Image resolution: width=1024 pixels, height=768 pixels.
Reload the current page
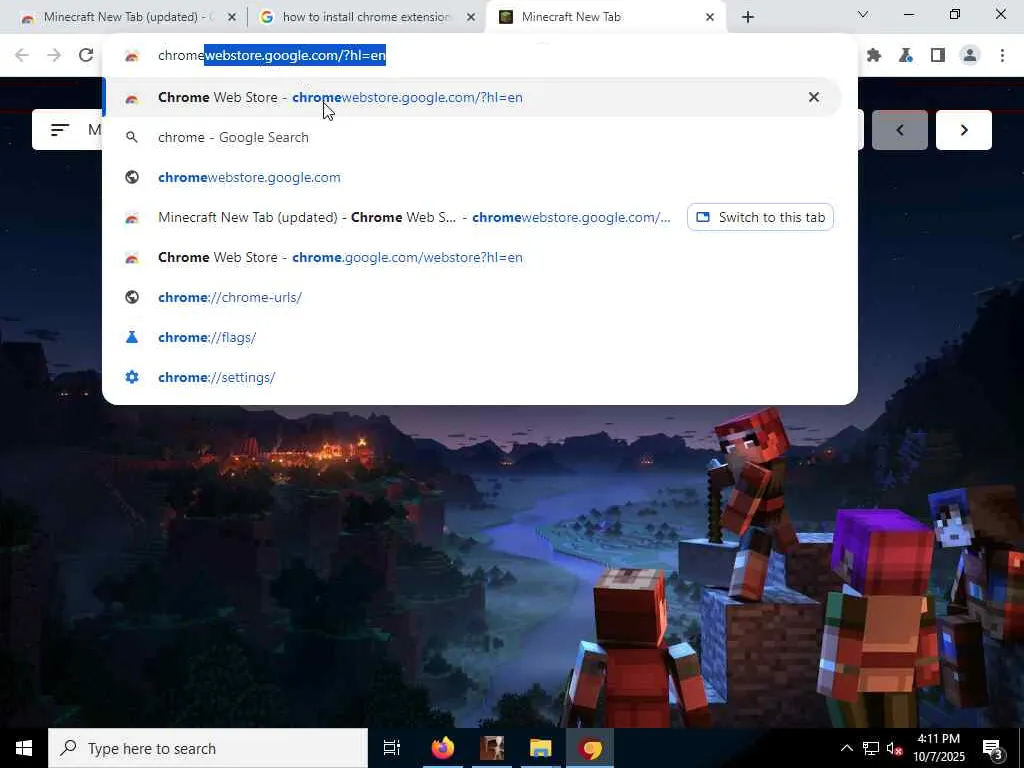[86, 56]
